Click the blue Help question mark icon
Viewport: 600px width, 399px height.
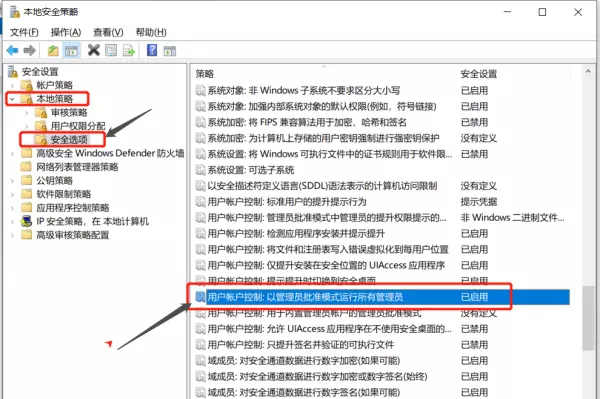point(152,50)
